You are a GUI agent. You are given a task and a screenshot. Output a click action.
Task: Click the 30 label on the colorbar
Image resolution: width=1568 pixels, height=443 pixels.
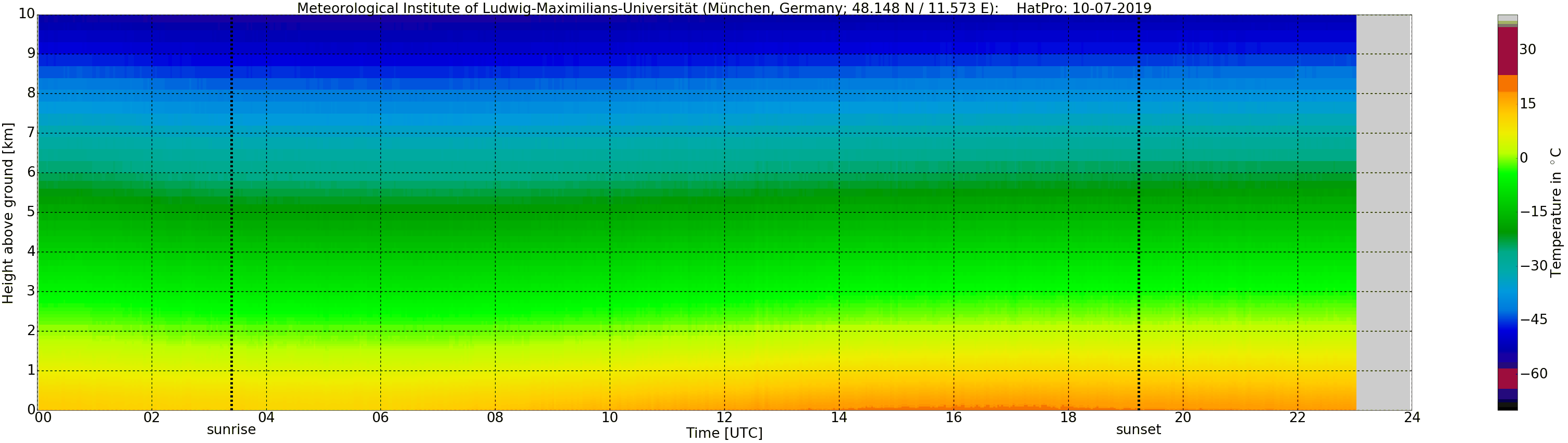(1527, 50)
